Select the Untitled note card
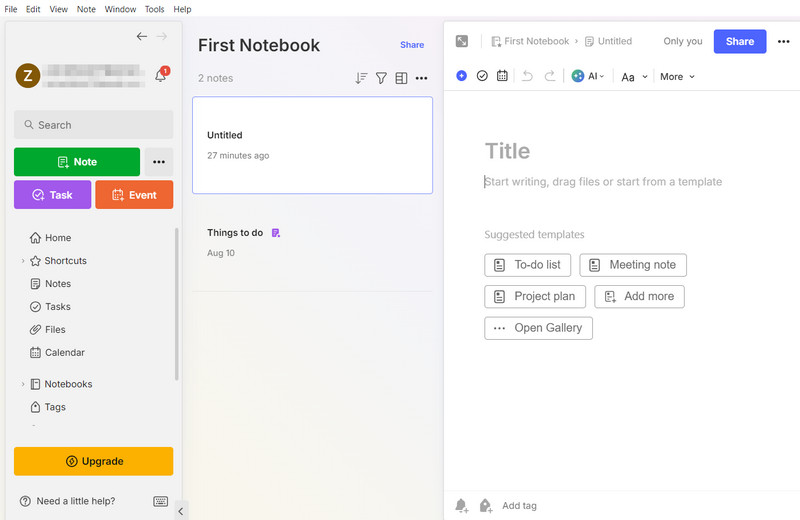This screenshot has height=520, width=800. (x=312, y=145)
